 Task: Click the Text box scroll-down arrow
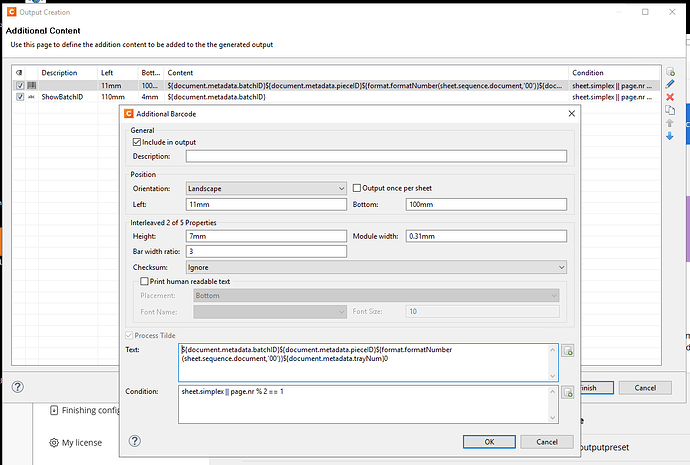(x=553, y=376)
